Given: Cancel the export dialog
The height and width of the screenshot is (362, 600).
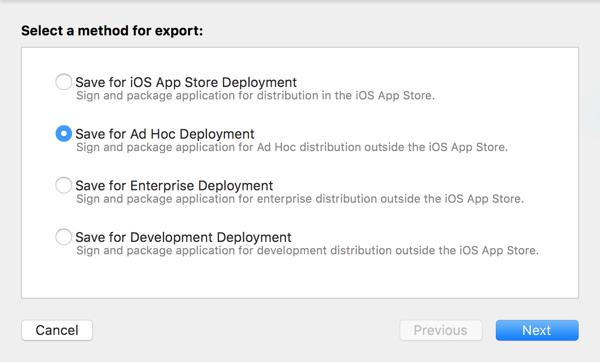Looking at the screenshot, I should point(57,330).
